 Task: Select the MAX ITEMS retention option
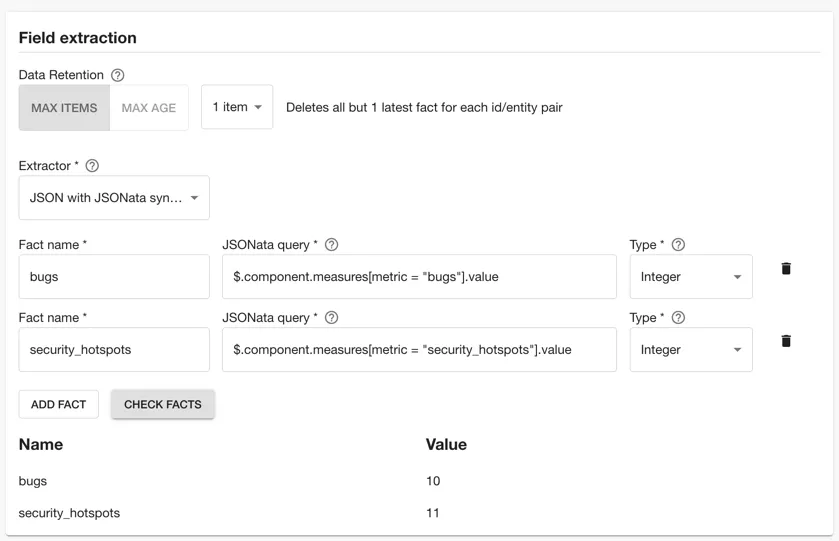point(64,108)
